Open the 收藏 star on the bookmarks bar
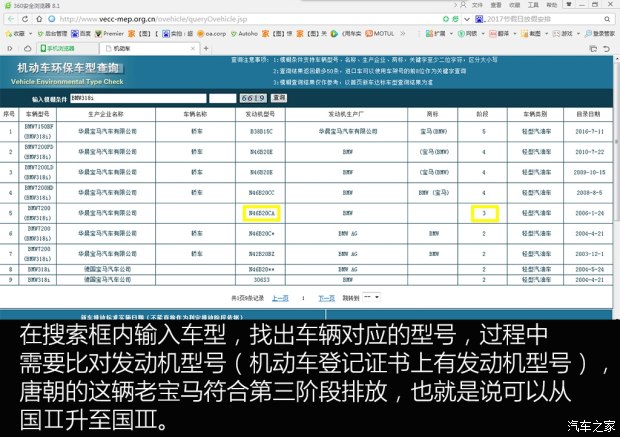 pos(15,34)
